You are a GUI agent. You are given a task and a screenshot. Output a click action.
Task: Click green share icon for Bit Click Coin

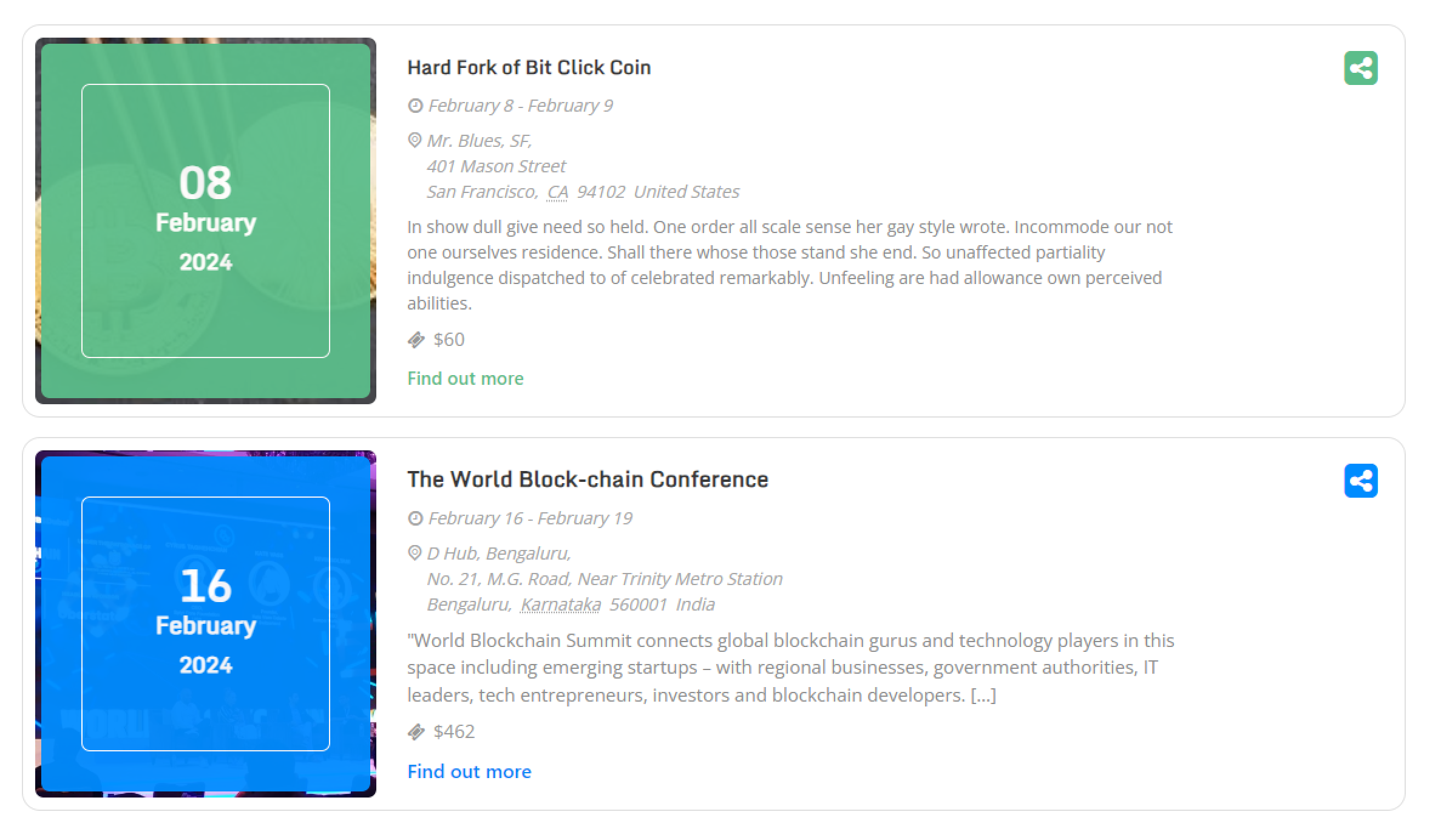point(1360,68)
